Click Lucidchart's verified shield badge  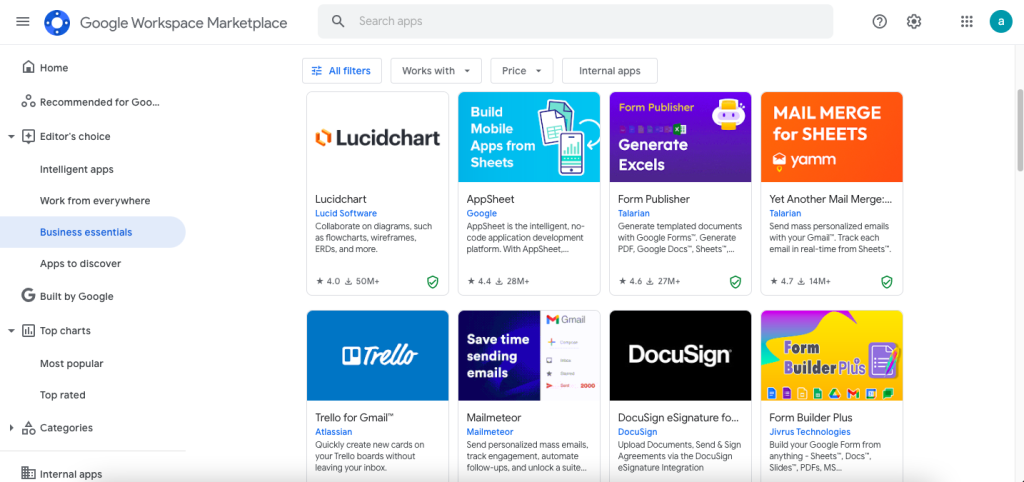tap(432, 281)
